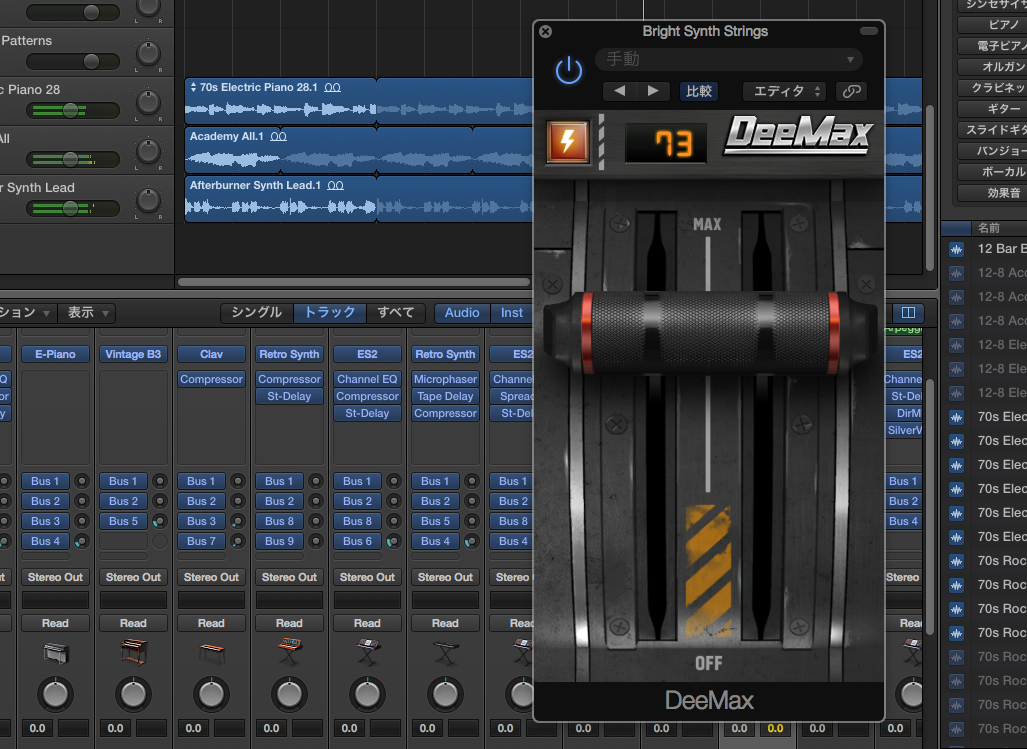
Task: Switch mixer to すべて view
Action: tap(396, 313)
